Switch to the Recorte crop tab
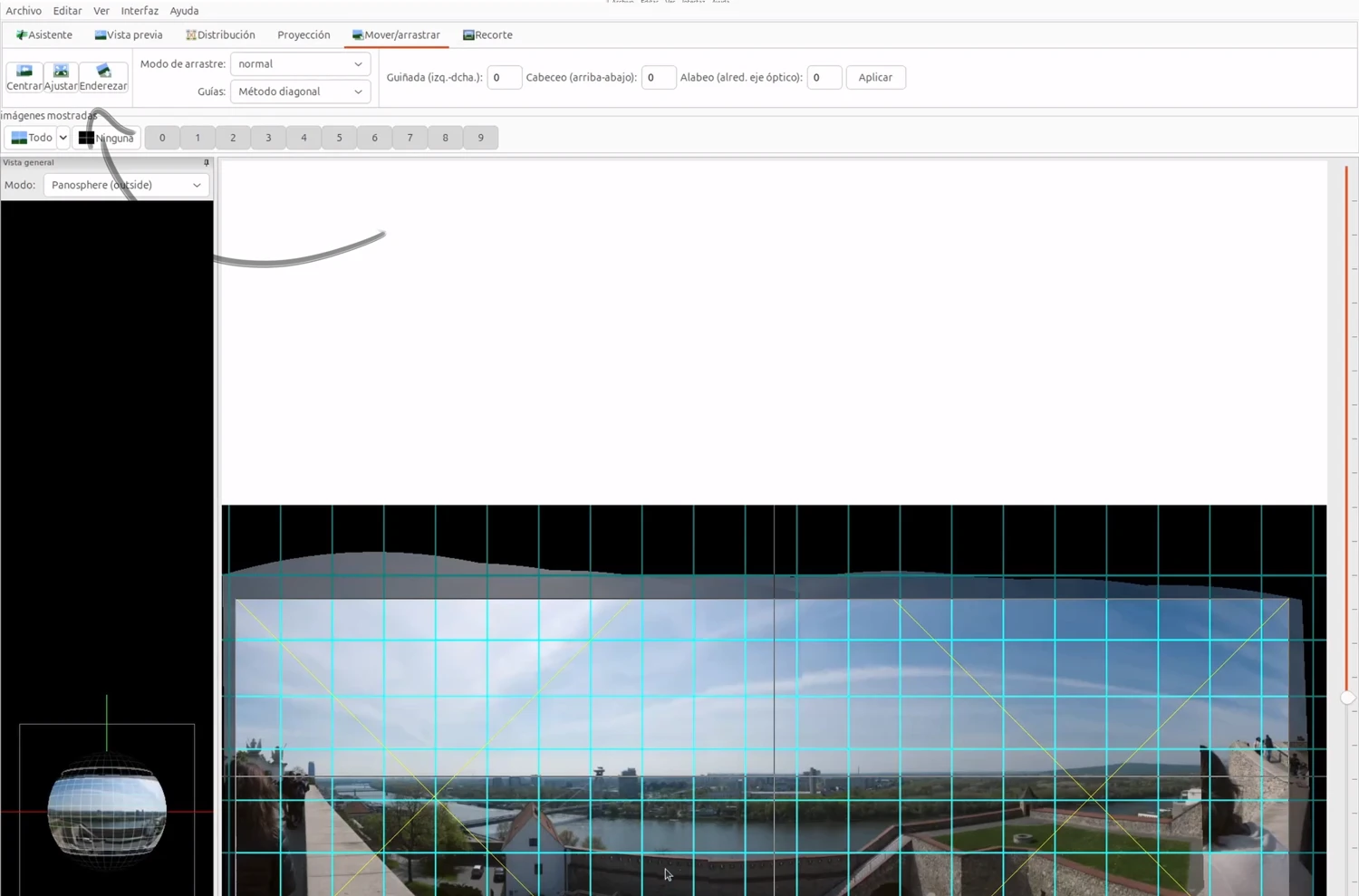 pyautogui.click(x=487, y=35)
